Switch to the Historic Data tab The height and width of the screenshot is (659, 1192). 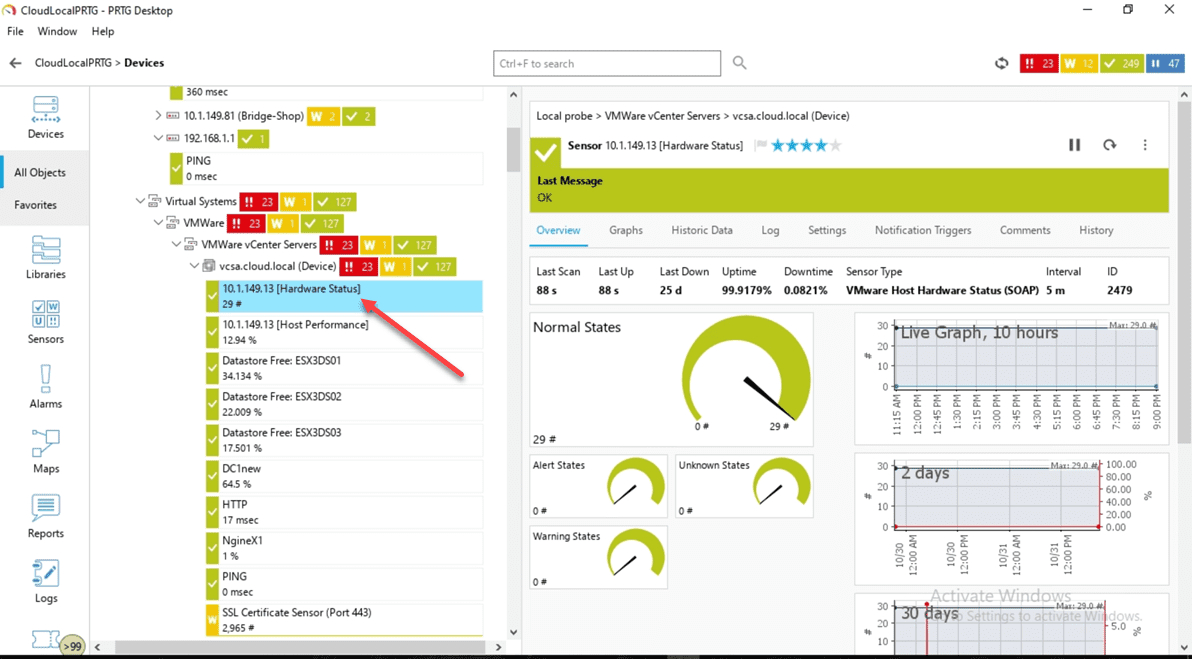[702, 230]
